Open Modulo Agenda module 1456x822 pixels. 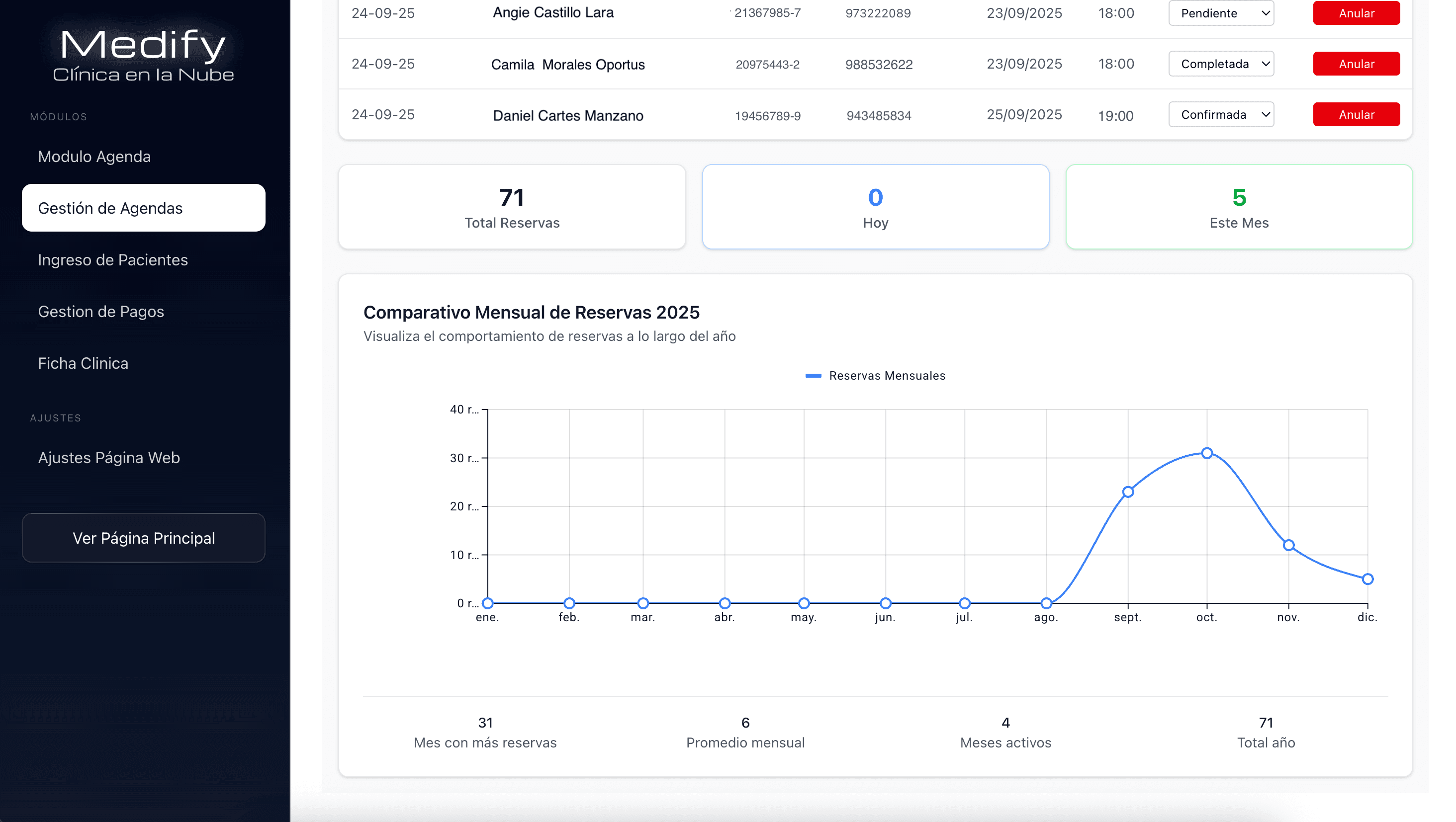pyautogui.click(x=94, y=157)
